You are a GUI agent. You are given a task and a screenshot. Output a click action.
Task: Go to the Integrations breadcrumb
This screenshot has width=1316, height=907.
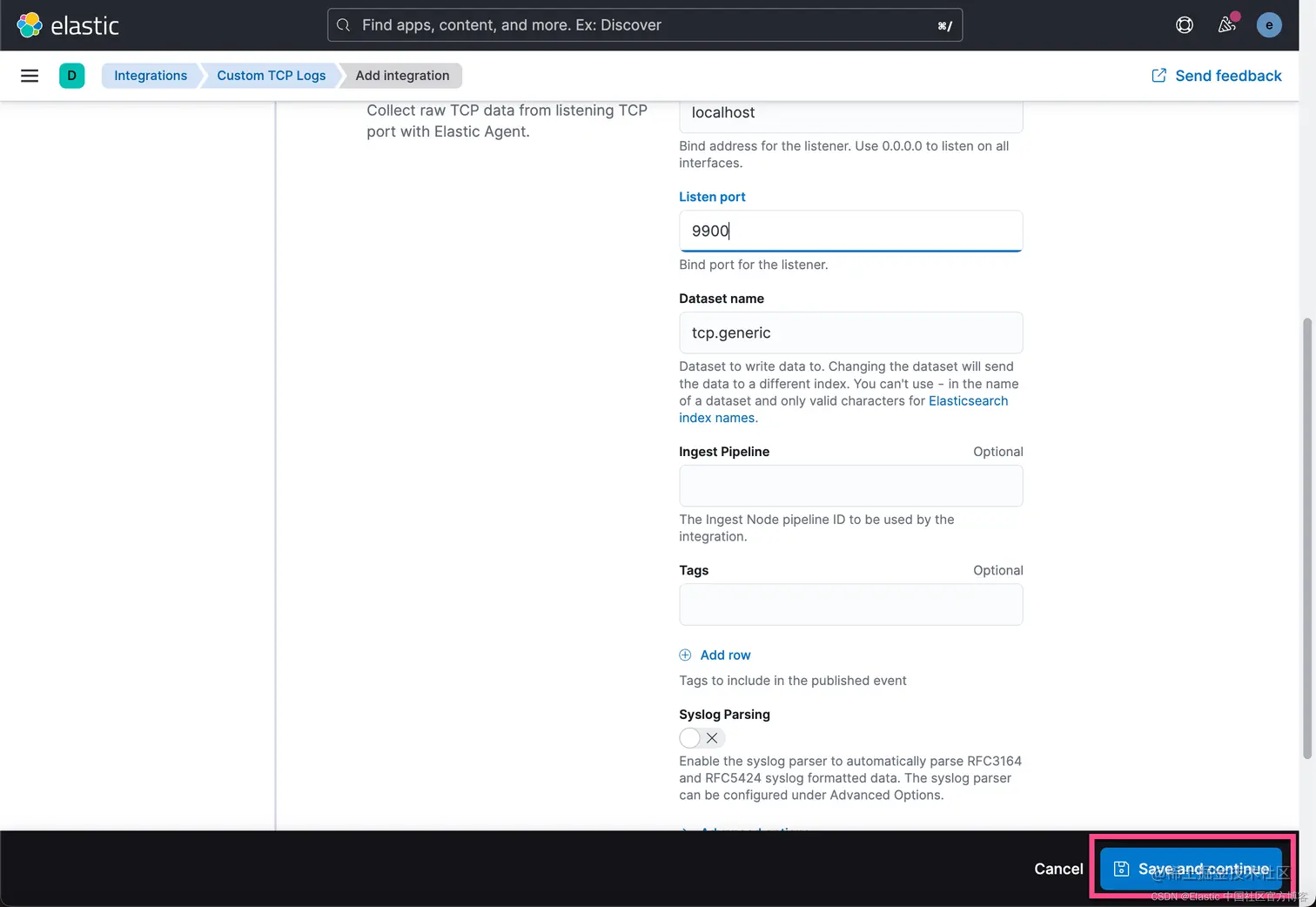(151, 76)
